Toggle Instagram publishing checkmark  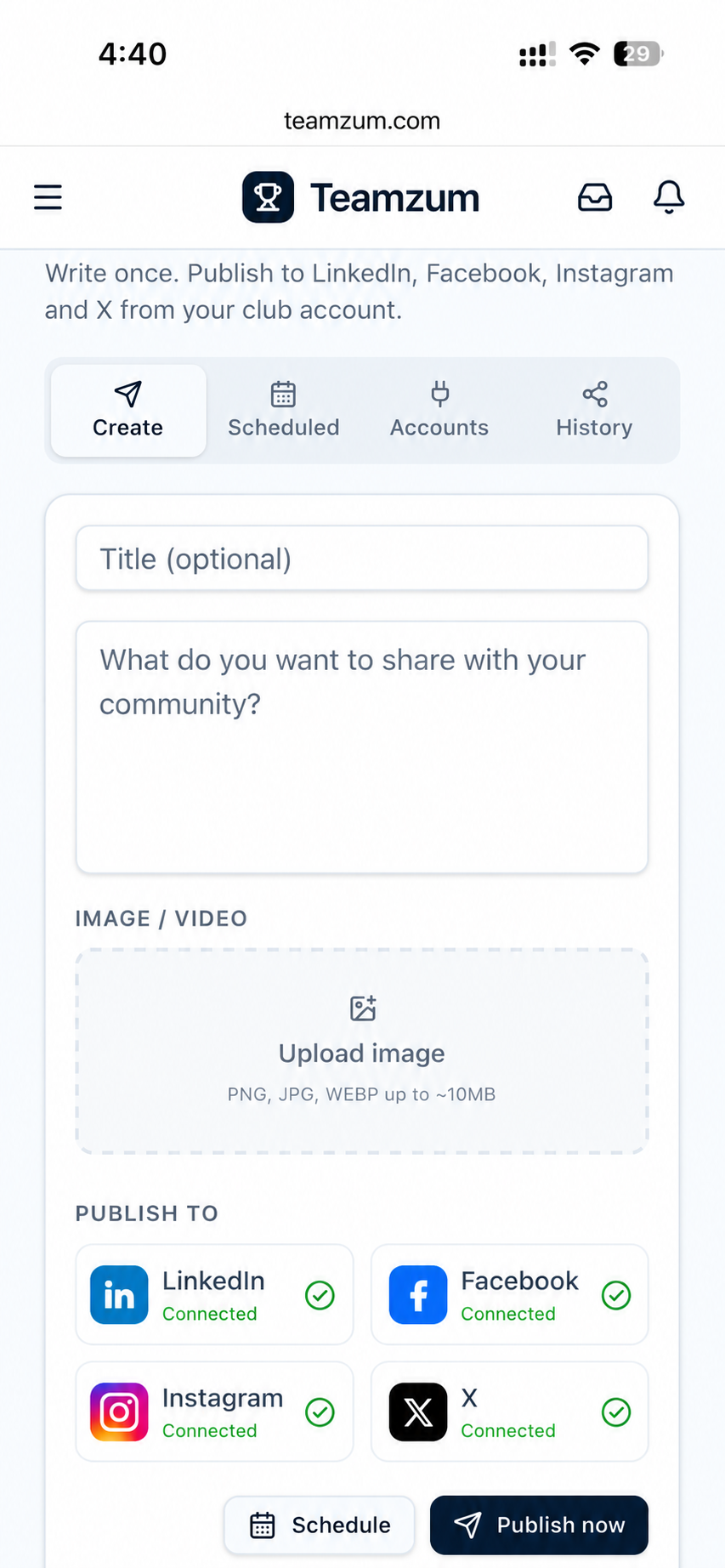[320, 1412]
